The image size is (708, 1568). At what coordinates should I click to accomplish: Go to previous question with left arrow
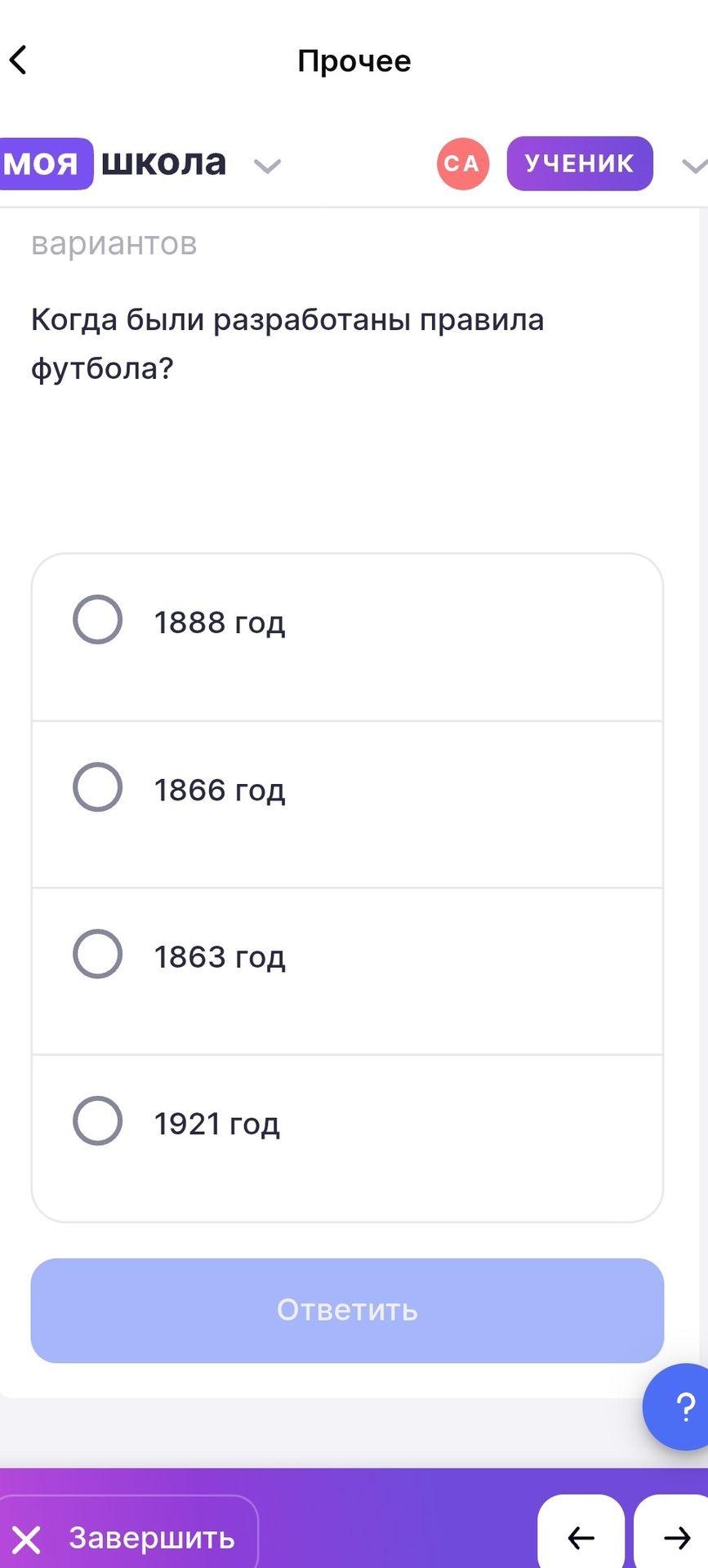pos(581,1538)
